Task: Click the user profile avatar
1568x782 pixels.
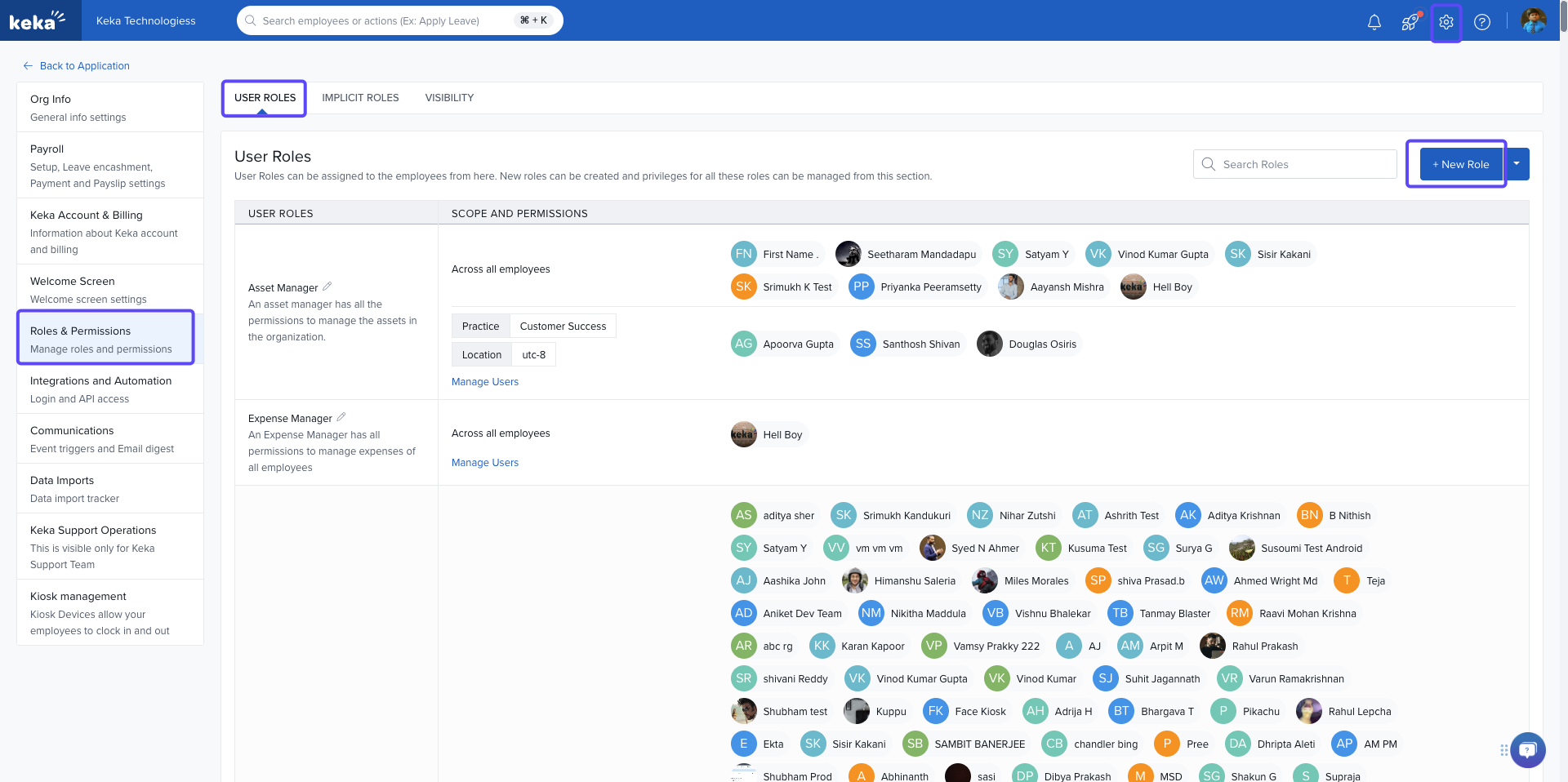Action: pos(1533,21)
